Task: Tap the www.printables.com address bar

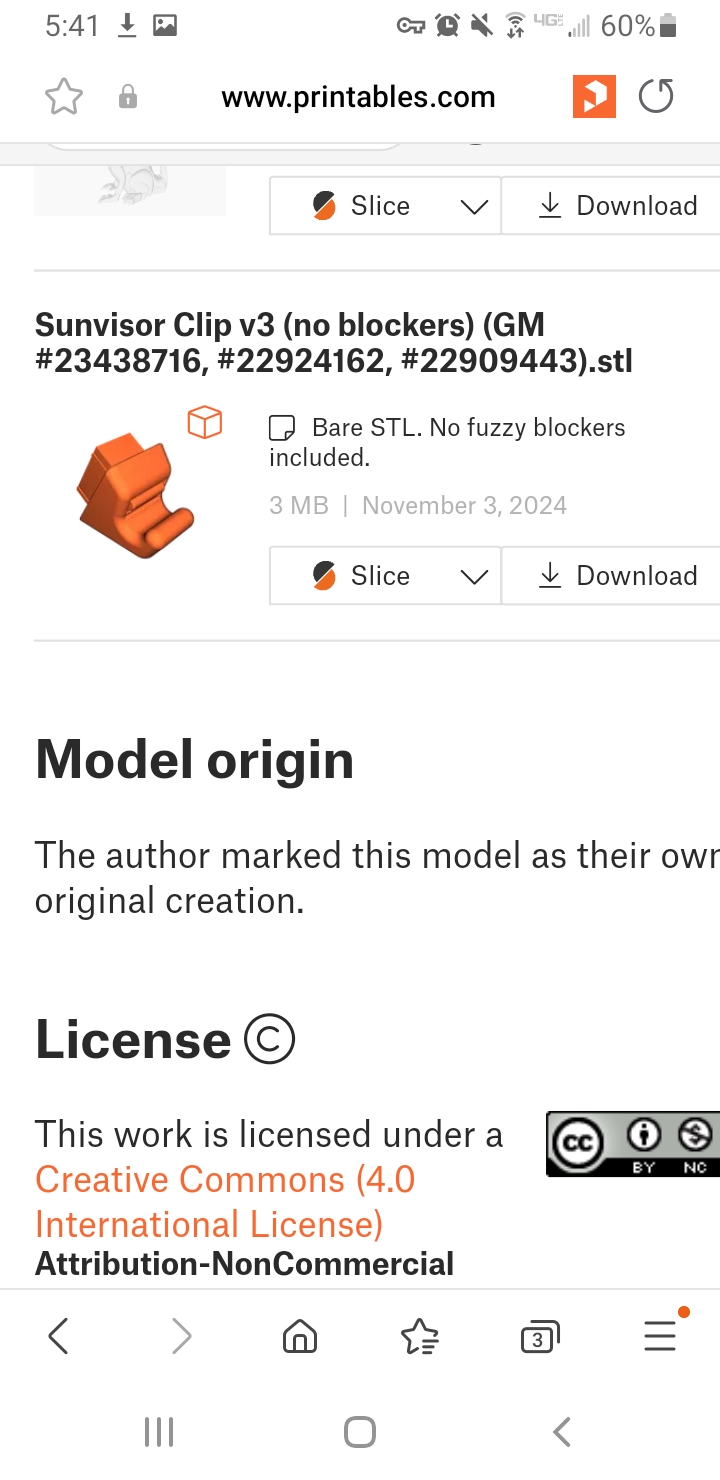Action: click(358, 97)
